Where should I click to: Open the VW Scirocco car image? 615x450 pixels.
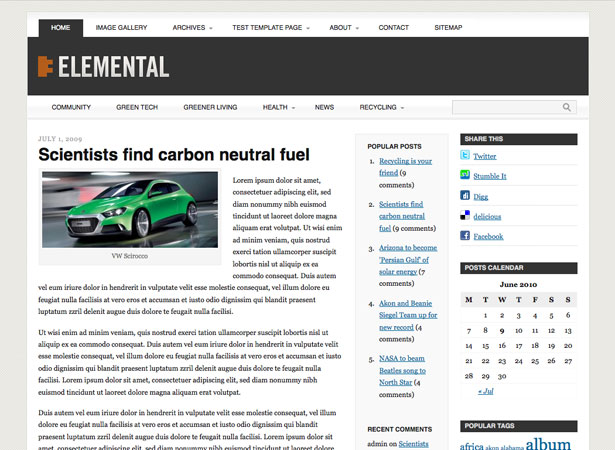tap(130, 210)
